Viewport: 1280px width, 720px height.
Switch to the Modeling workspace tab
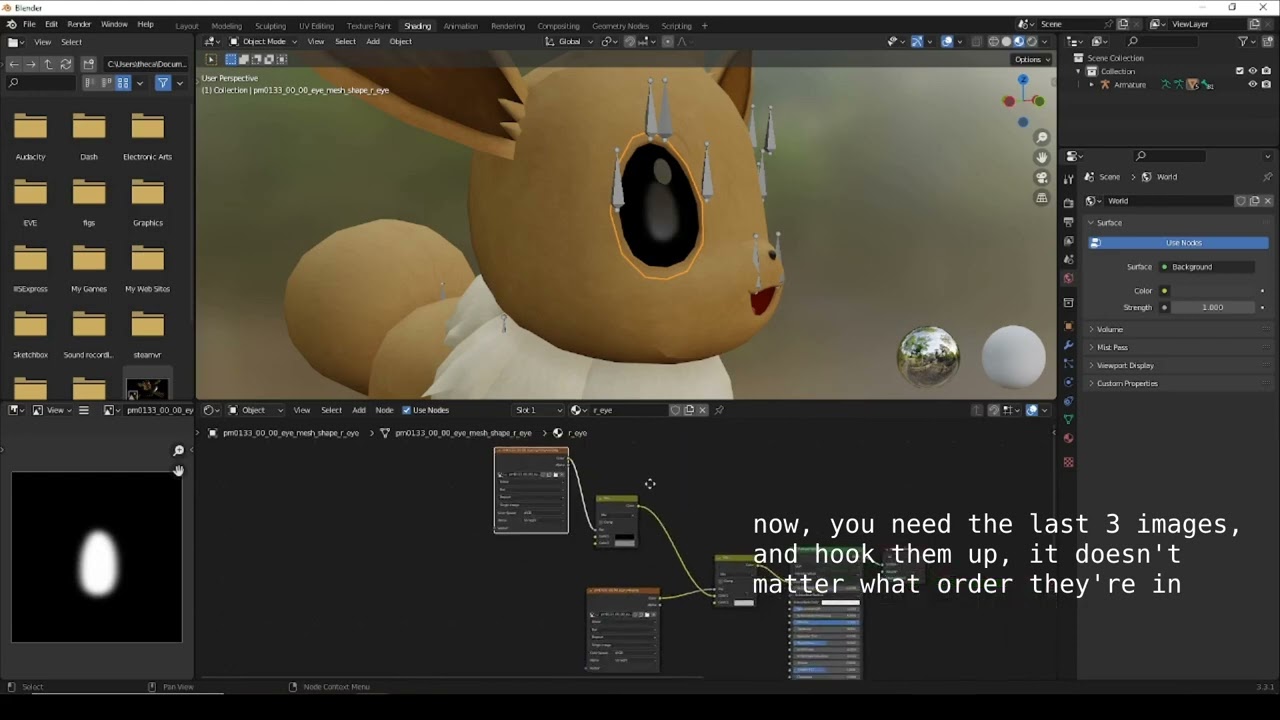226,26
